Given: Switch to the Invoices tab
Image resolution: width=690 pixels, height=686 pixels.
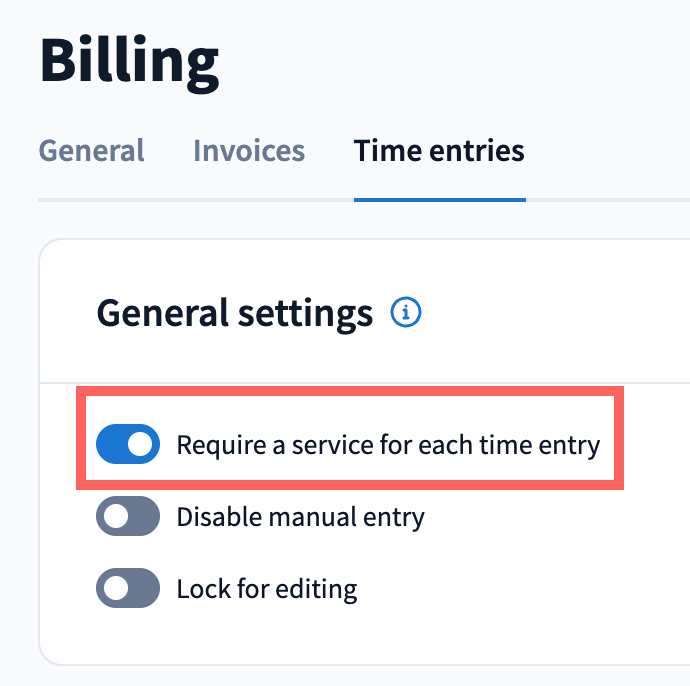Looking at the screenshot, I should 249,151.
